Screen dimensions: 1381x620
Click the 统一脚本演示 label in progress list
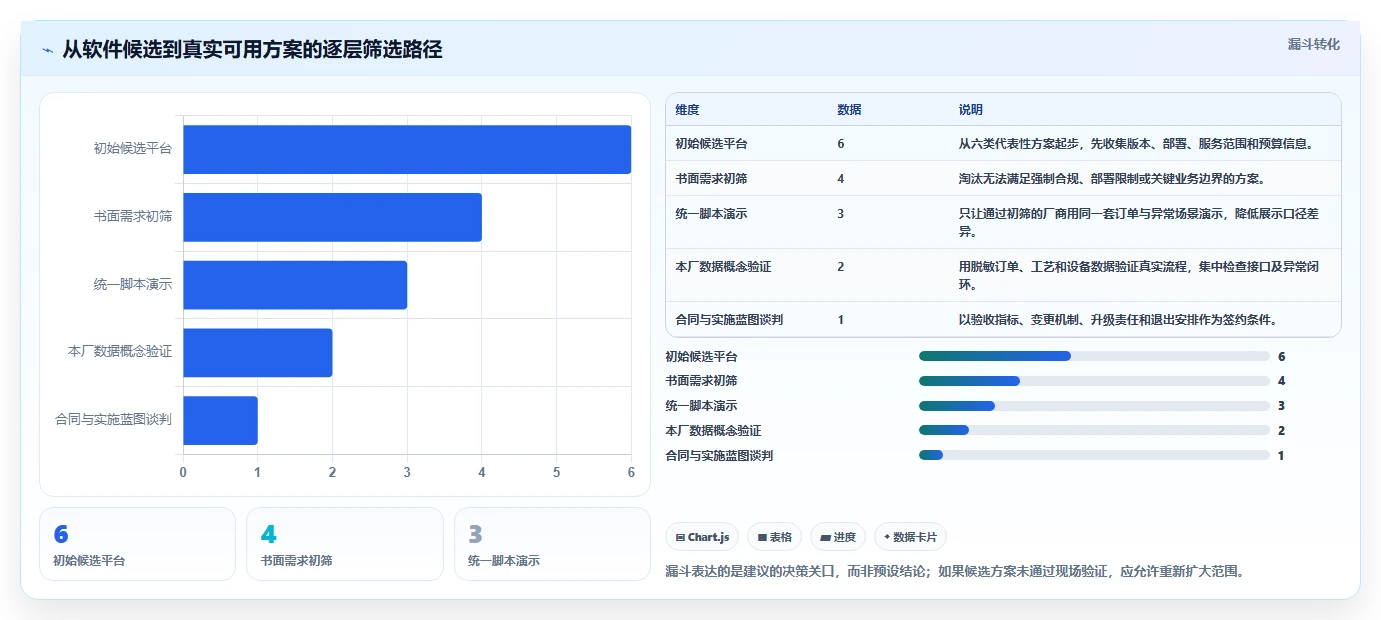pyautogui.click(x=701, y=406)
